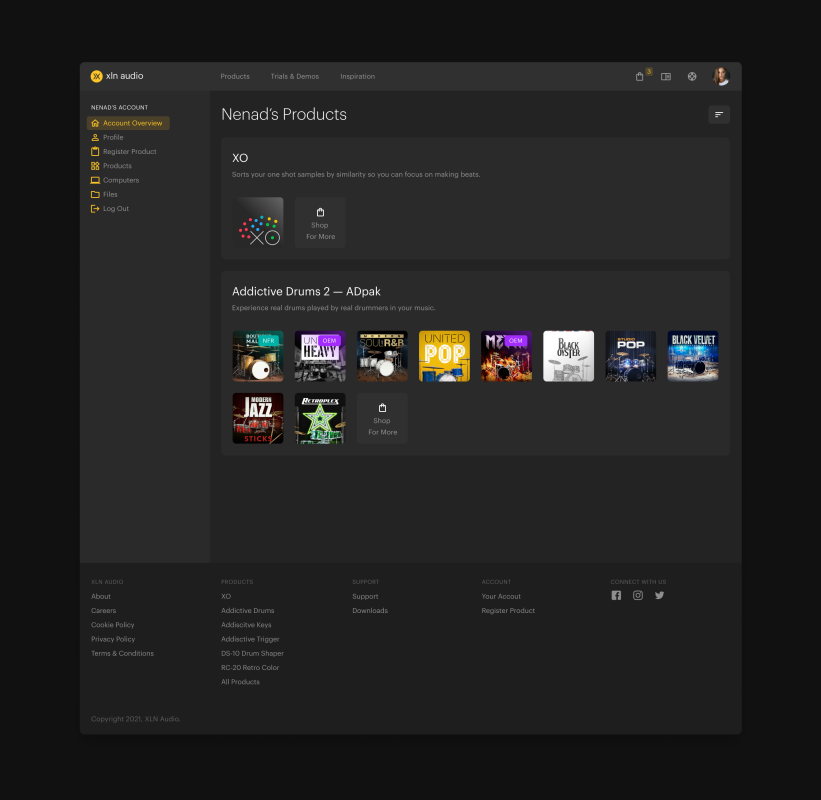Open the Instagram icon in footer
This screenshot has height=800, width=821.
coord(638,595)
